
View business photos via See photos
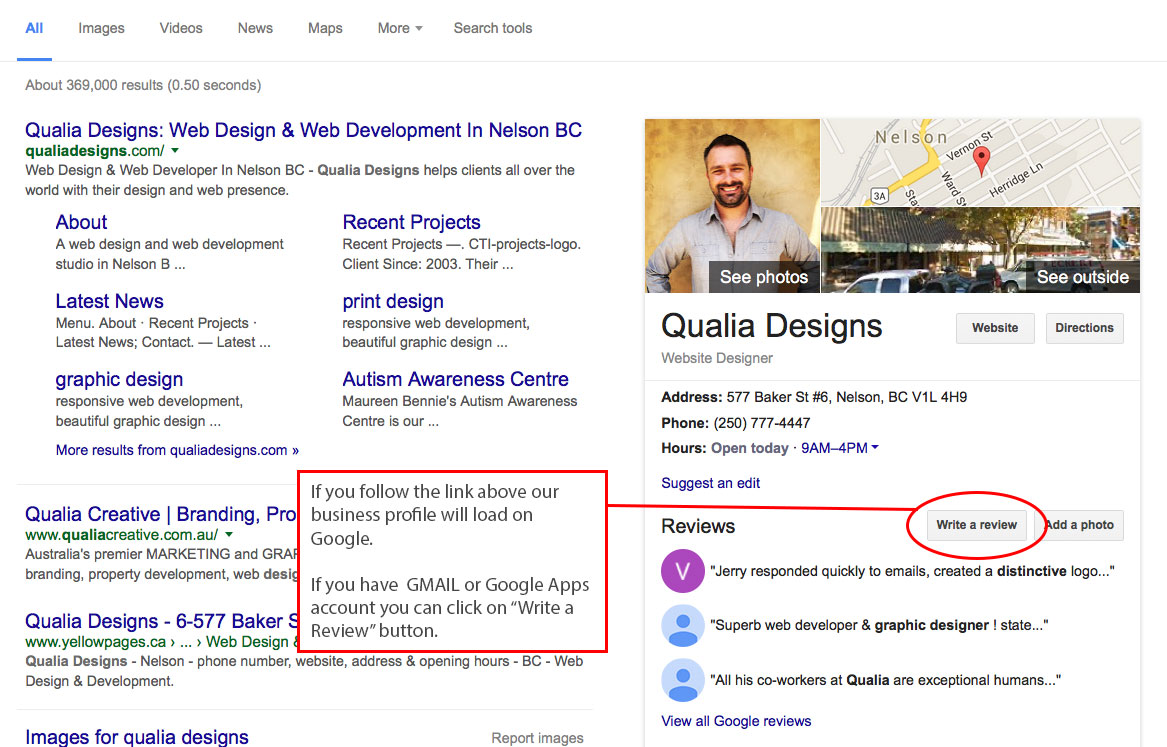point(764,277)
